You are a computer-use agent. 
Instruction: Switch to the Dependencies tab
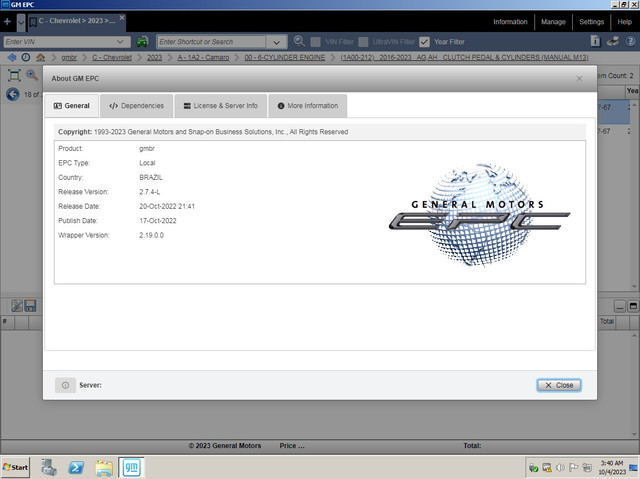tap(136, 106)
